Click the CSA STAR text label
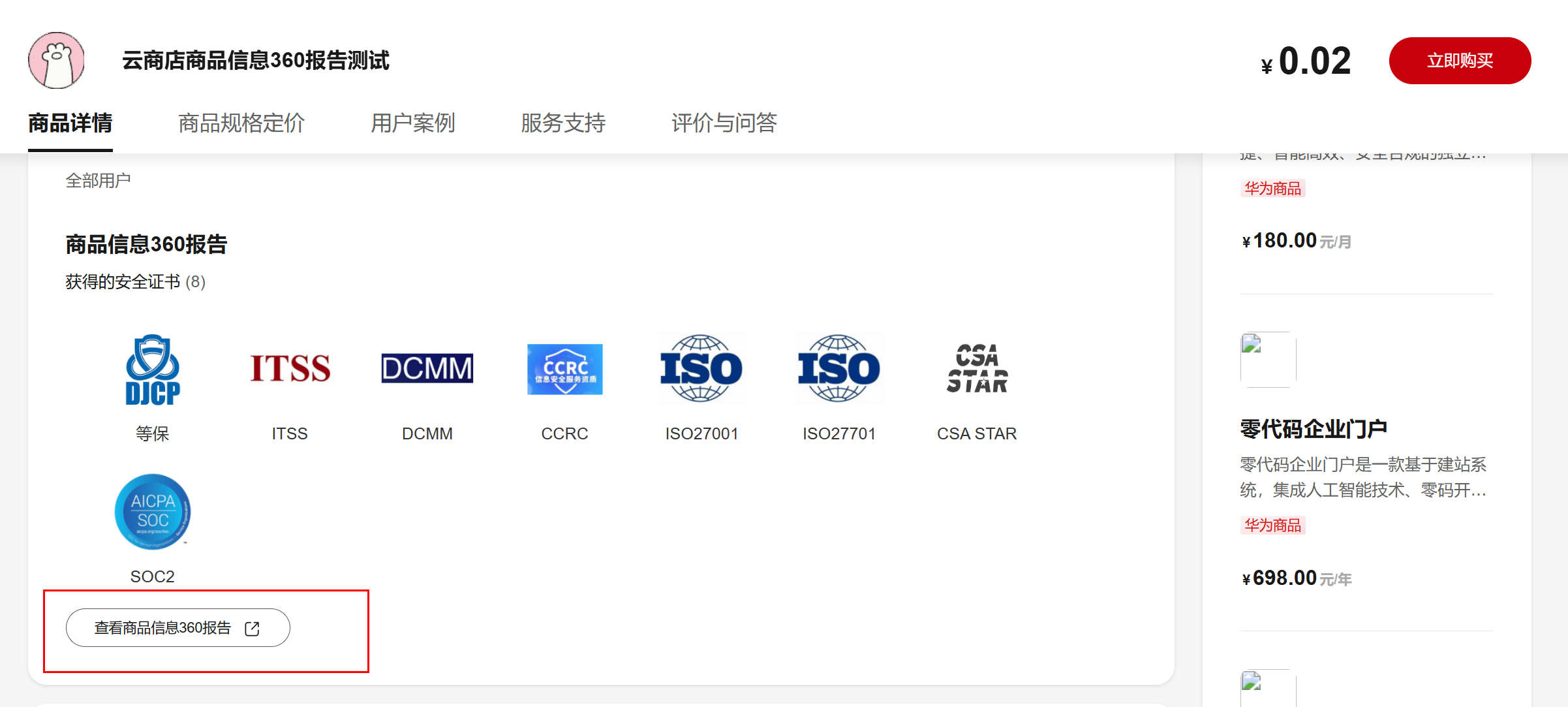This screenshot has width=1568, height=707. point(977,433)
